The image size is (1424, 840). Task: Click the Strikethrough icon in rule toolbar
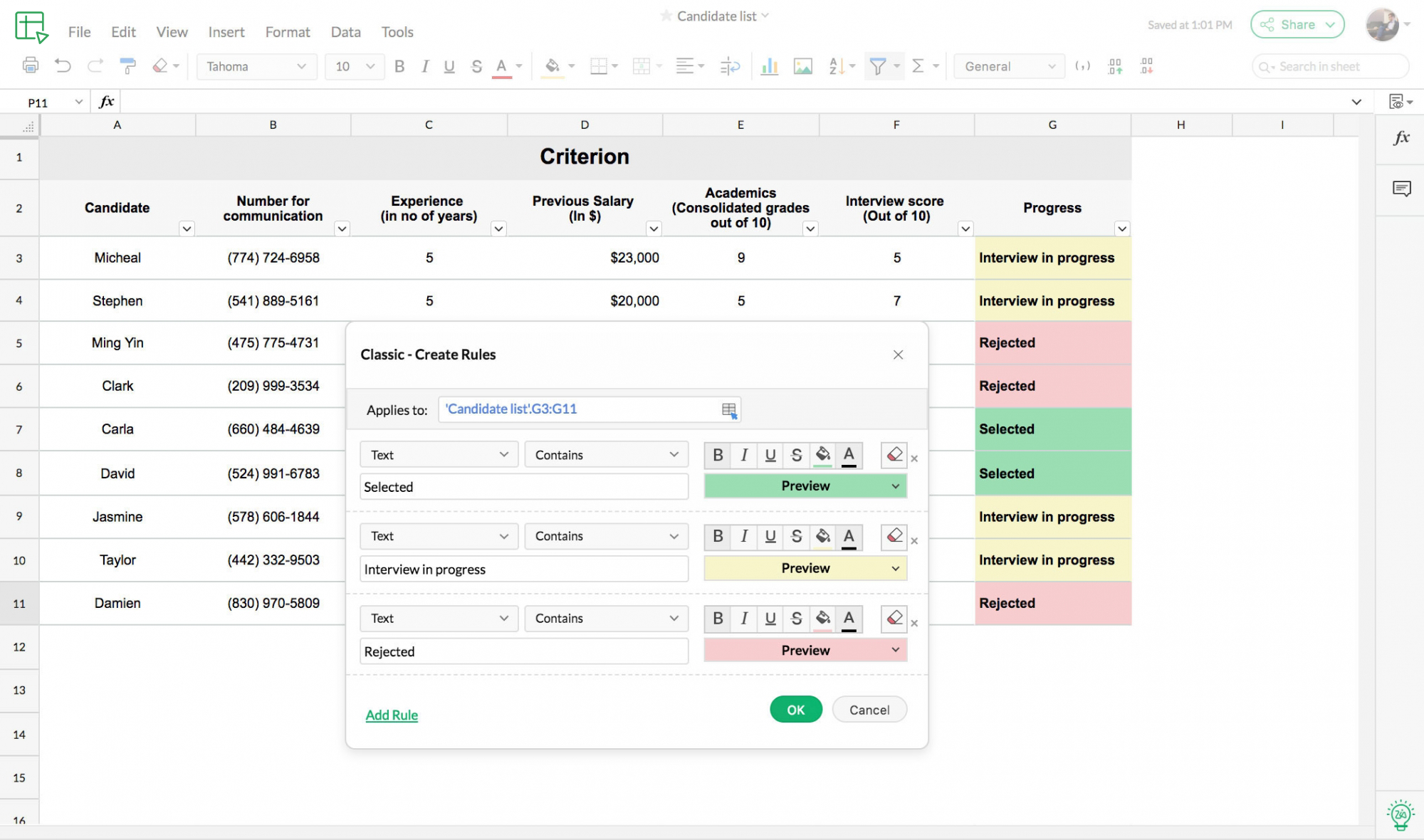click(x=796, y=454)
